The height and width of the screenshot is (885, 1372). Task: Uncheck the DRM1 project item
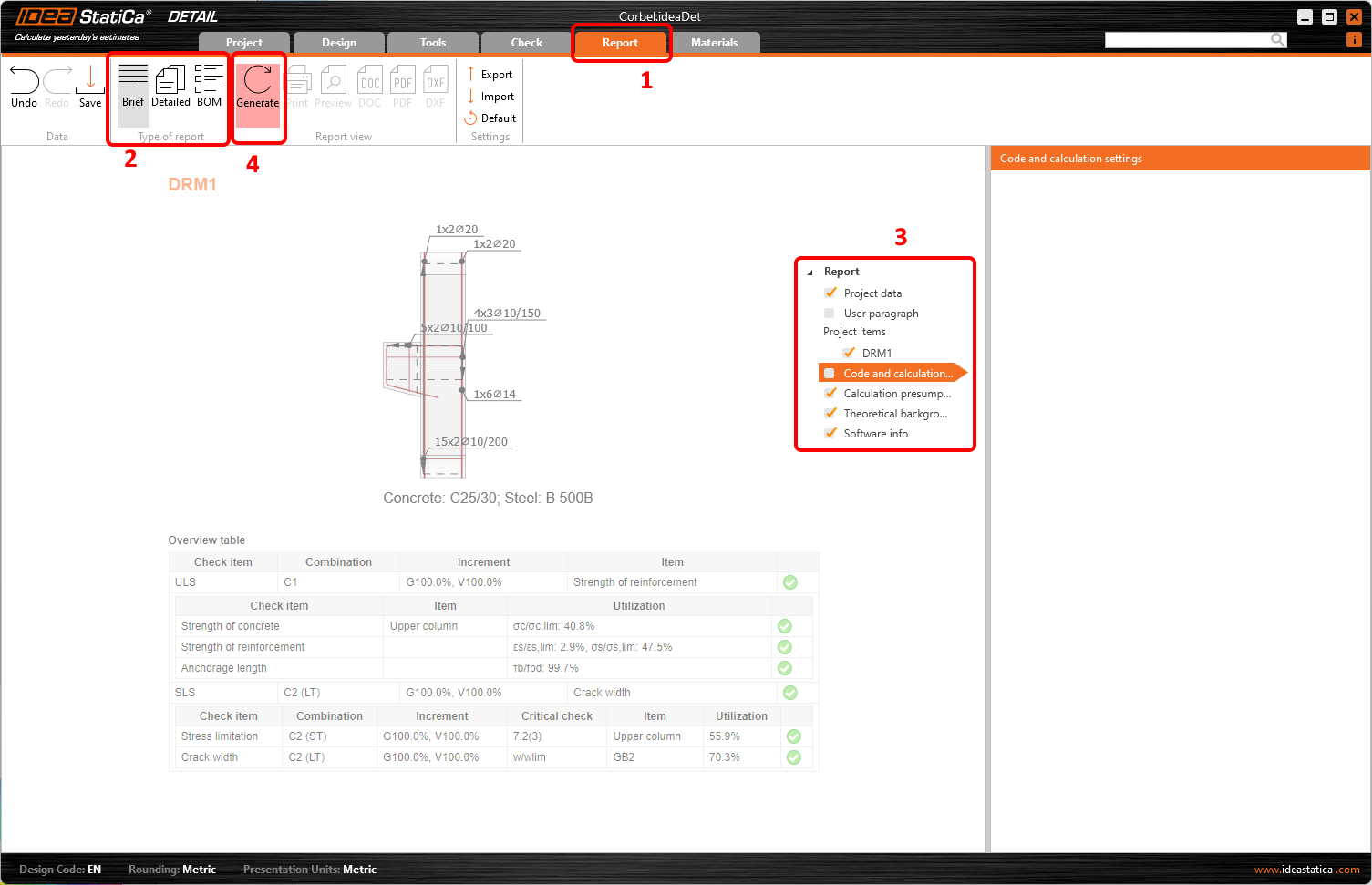coord(849,354)
